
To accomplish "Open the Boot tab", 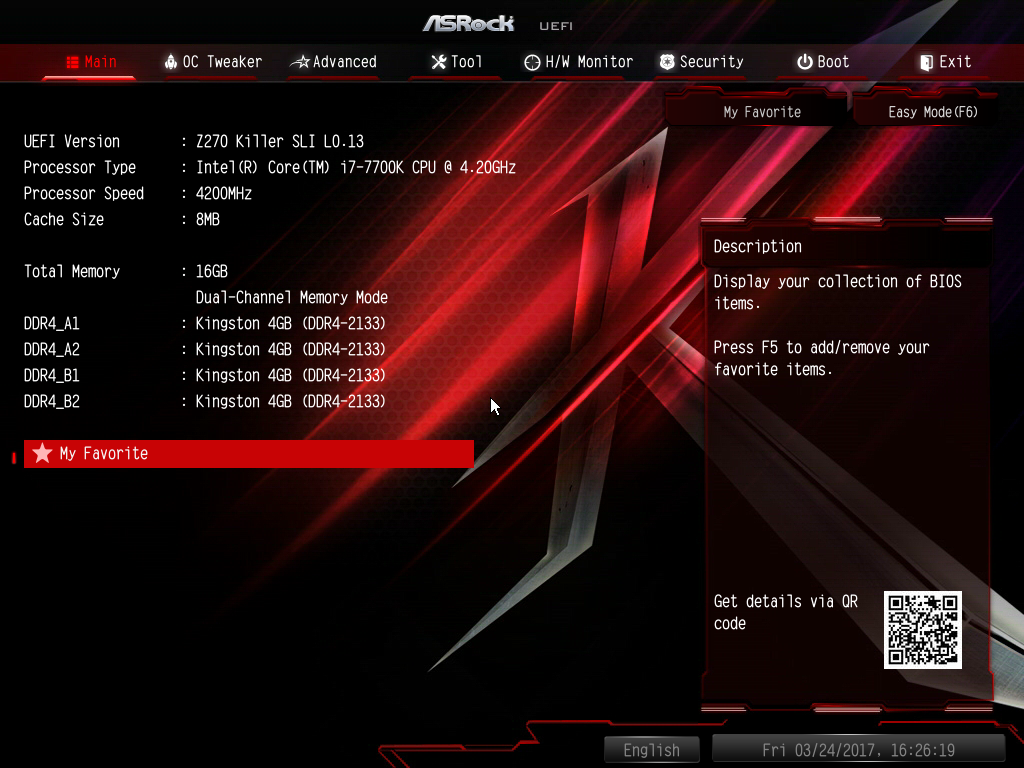I will [x=833, y=62].
